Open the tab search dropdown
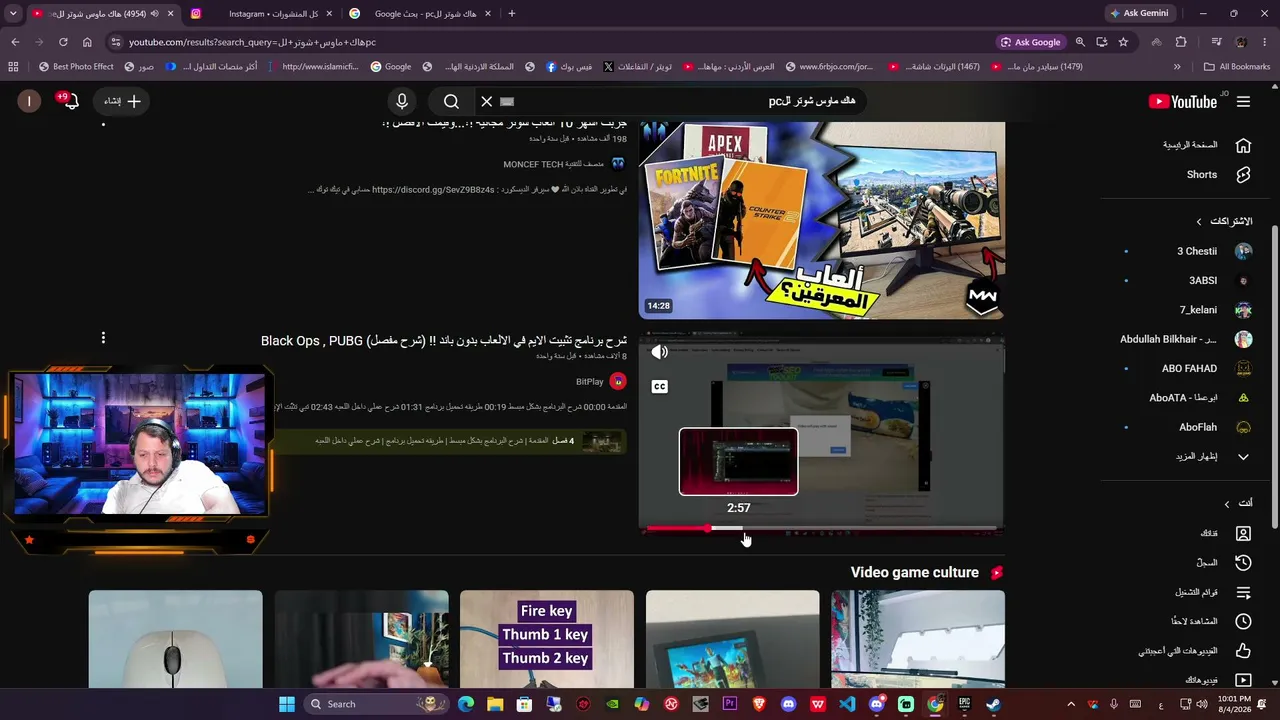This screenshot has height=720, width=1280. click(13, 14)
